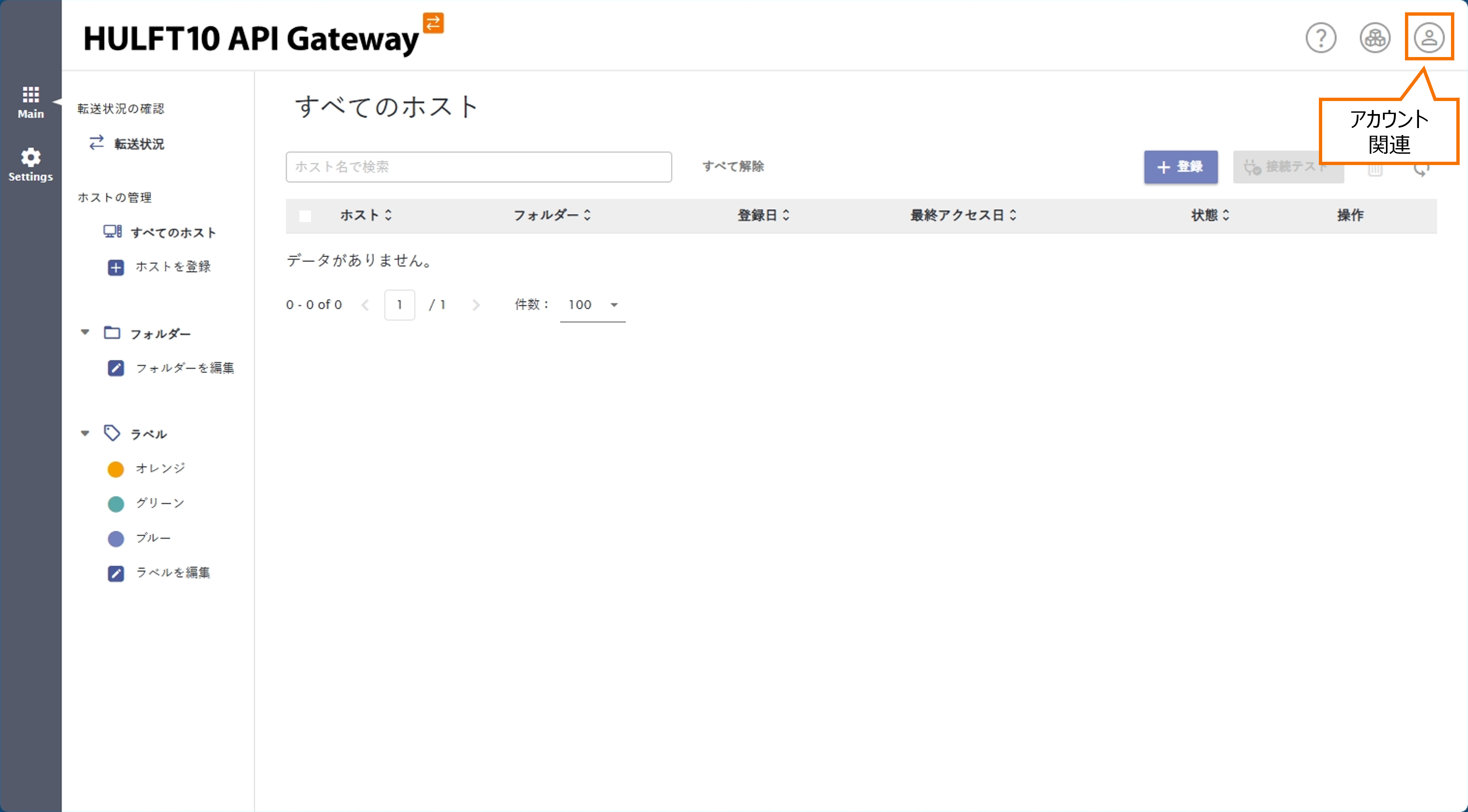Open the items-per-page 100 dropdown
The height and width of the screenshot is (812, 1468).
point(592,305)
